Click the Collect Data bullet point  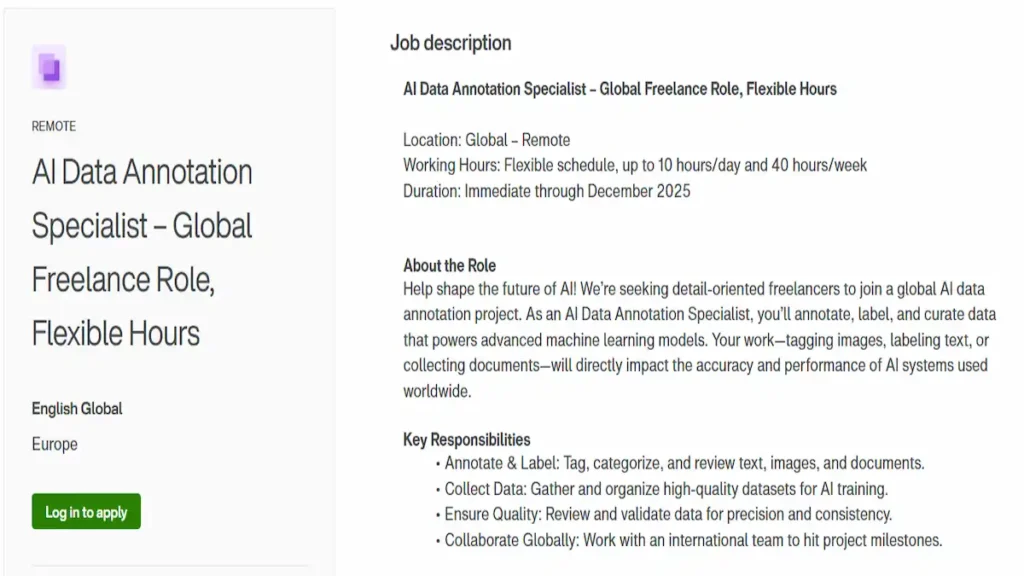(x=666, y=489)
